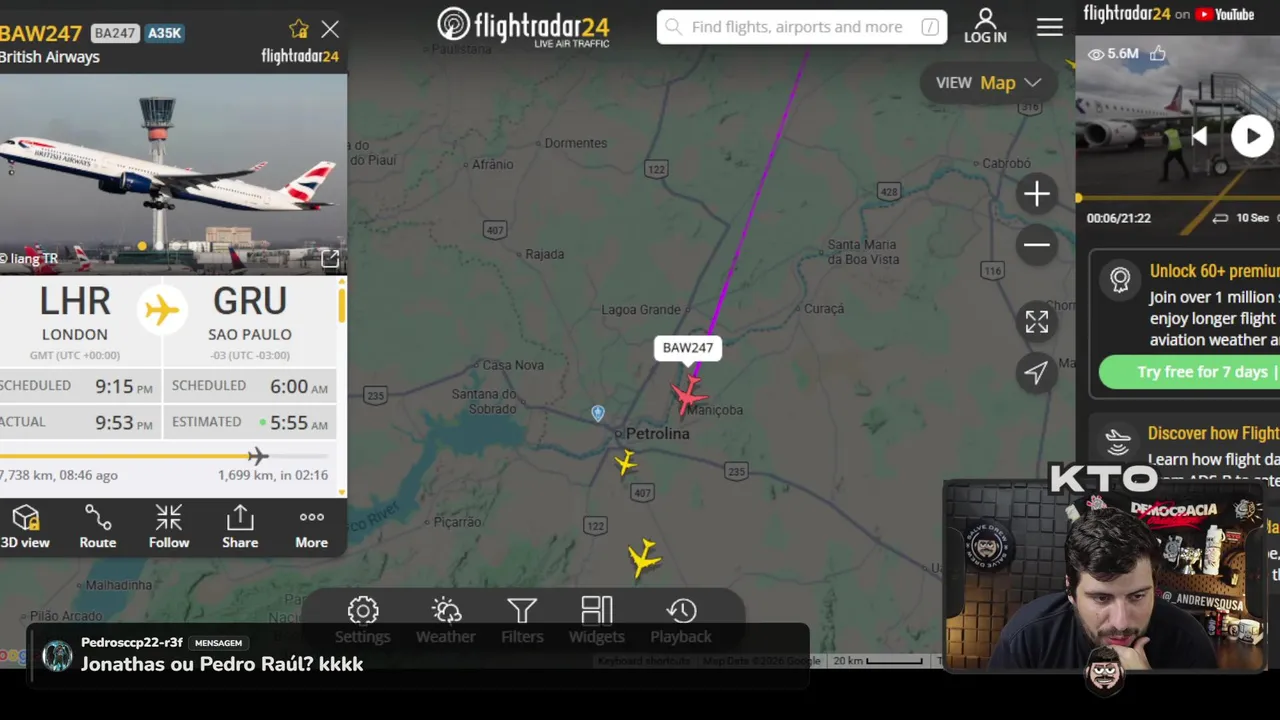
Task: Open the Filters panel
Action: (522, 621)
